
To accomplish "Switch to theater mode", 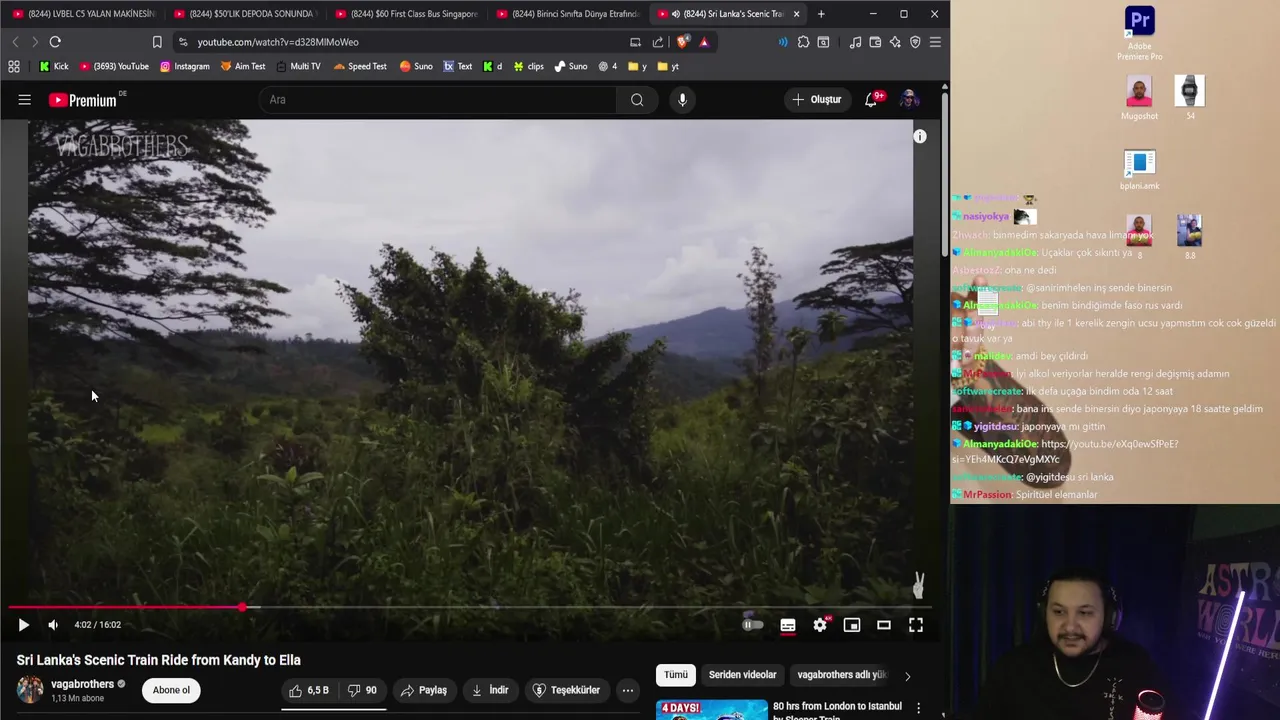I will pyautogui.click(x=884, y=625).
